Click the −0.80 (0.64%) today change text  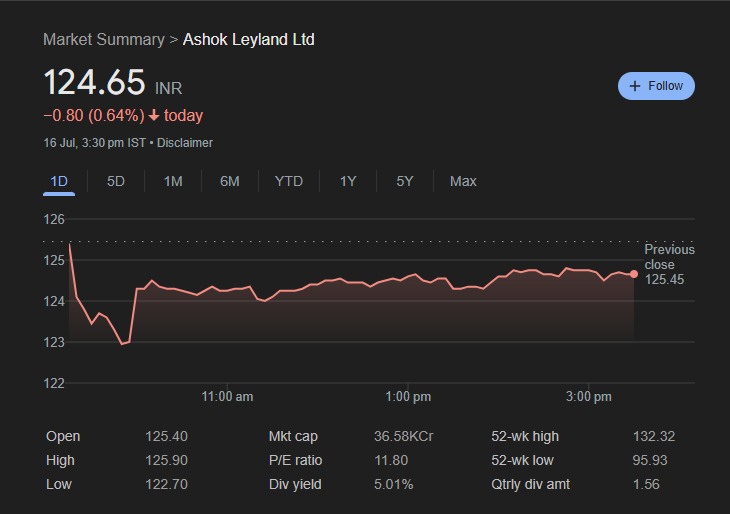(x=123, y=115)
